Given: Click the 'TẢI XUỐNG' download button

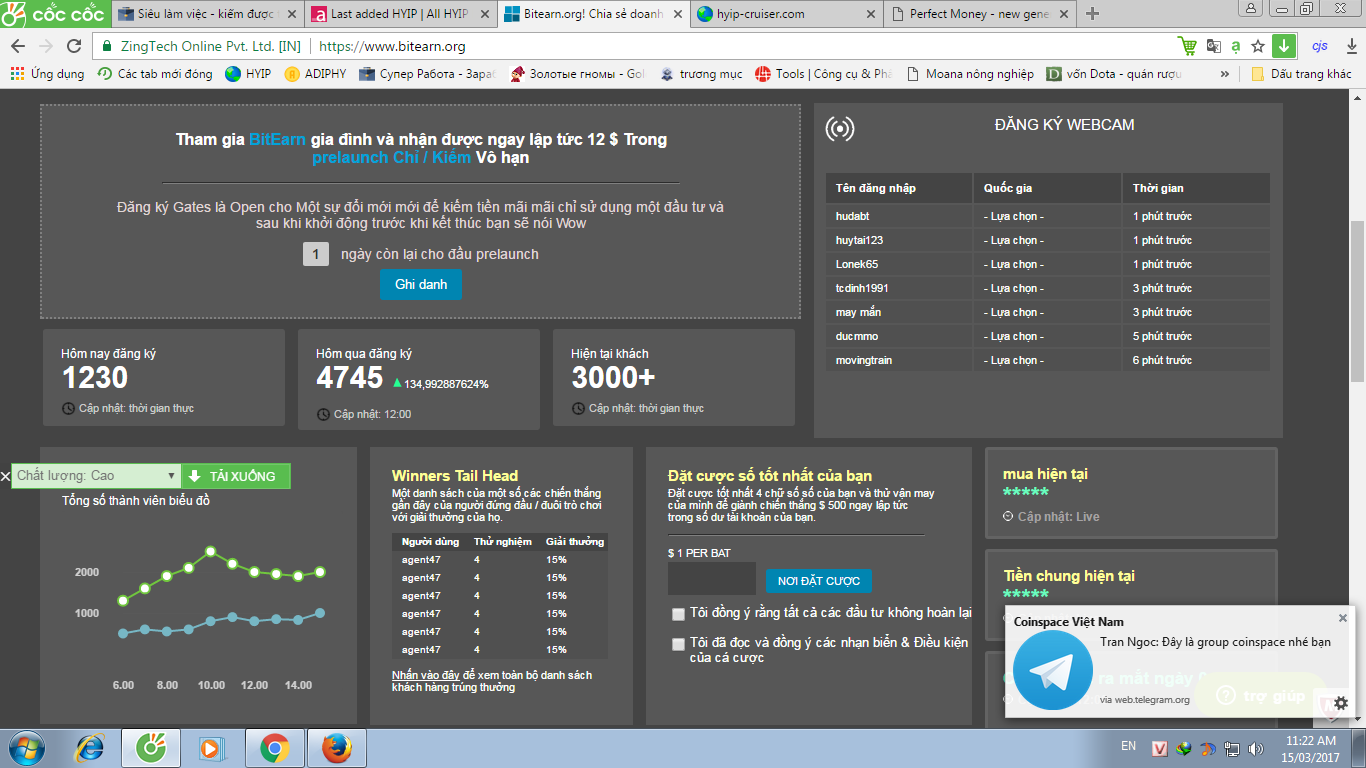Looking at the screenshot, I should coord(236,476).
